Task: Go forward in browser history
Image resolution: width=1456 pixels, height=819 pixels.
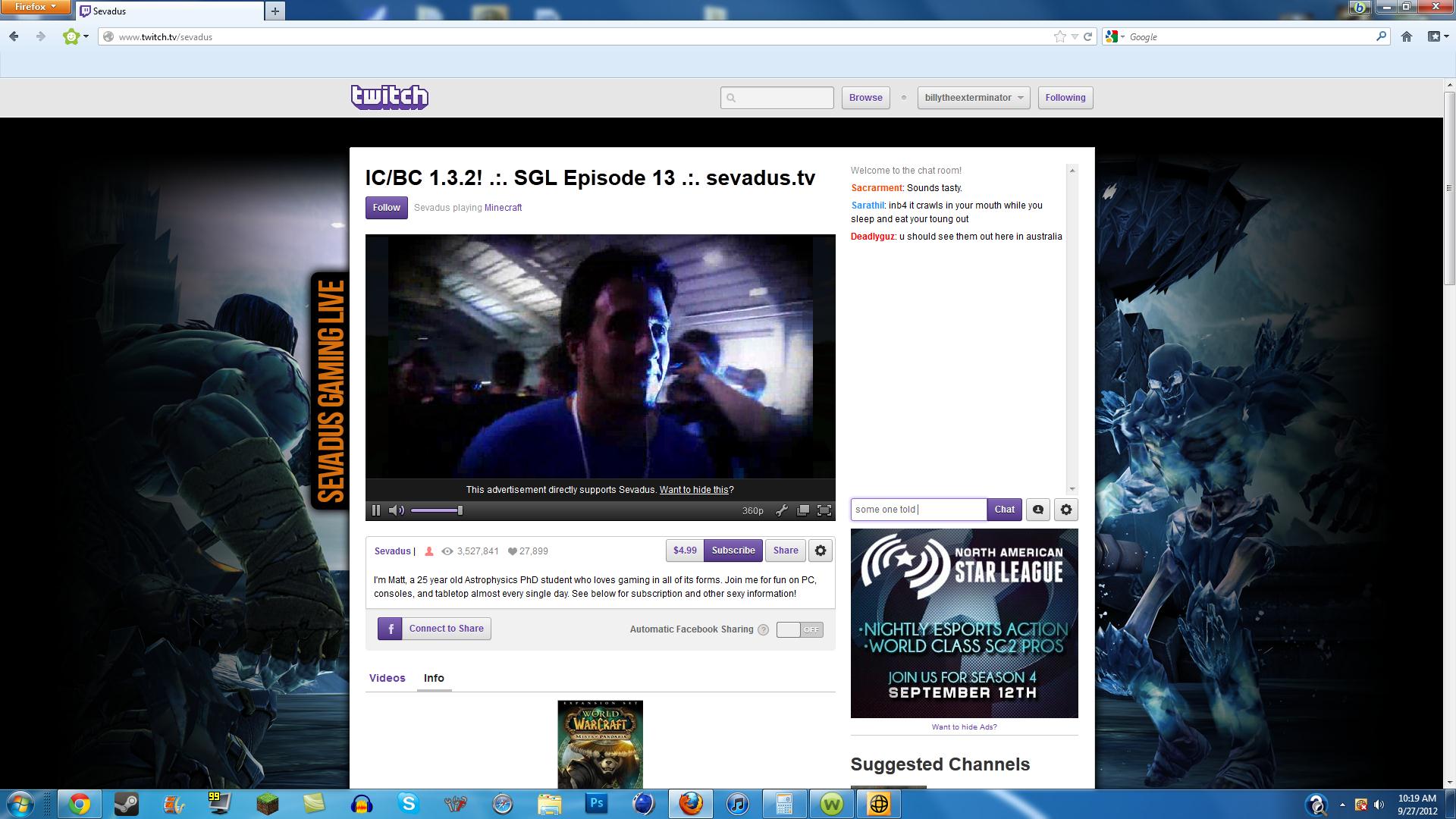Action: (x=41, y=36)
